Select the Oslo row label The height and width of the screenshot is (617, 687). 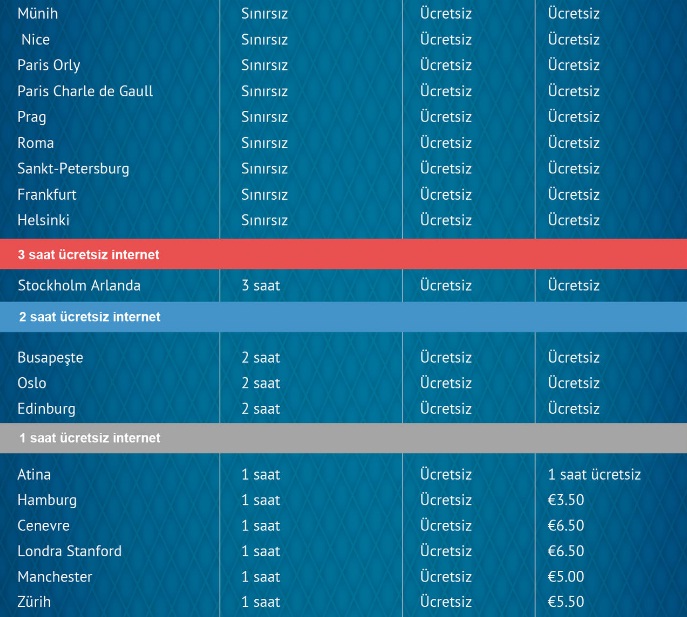(32, 383)
